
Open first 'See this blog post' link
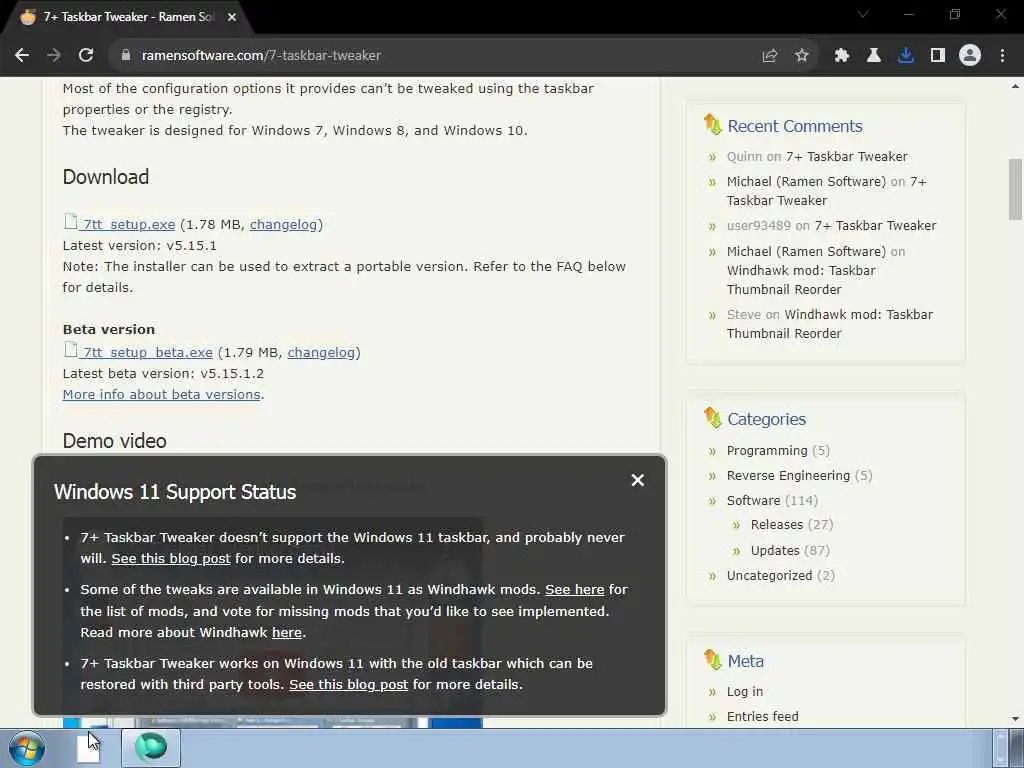click(x=171, y=559)
